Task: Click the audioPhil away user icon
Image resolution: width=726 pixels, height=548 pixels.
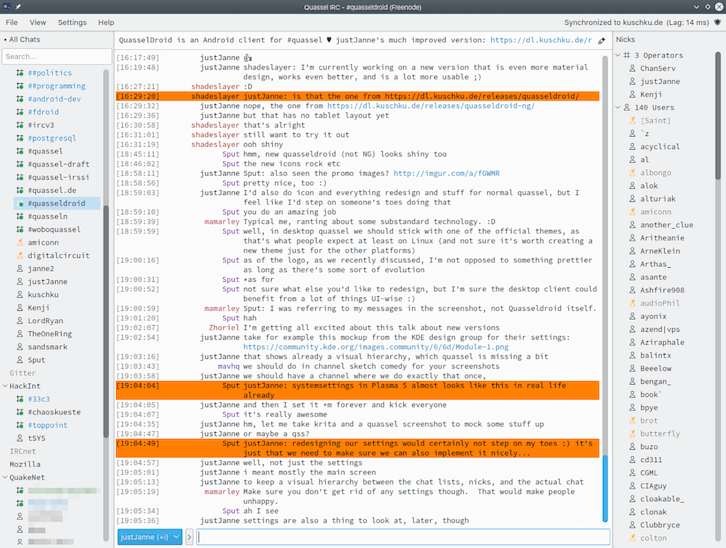Action: tap(632, 303)
